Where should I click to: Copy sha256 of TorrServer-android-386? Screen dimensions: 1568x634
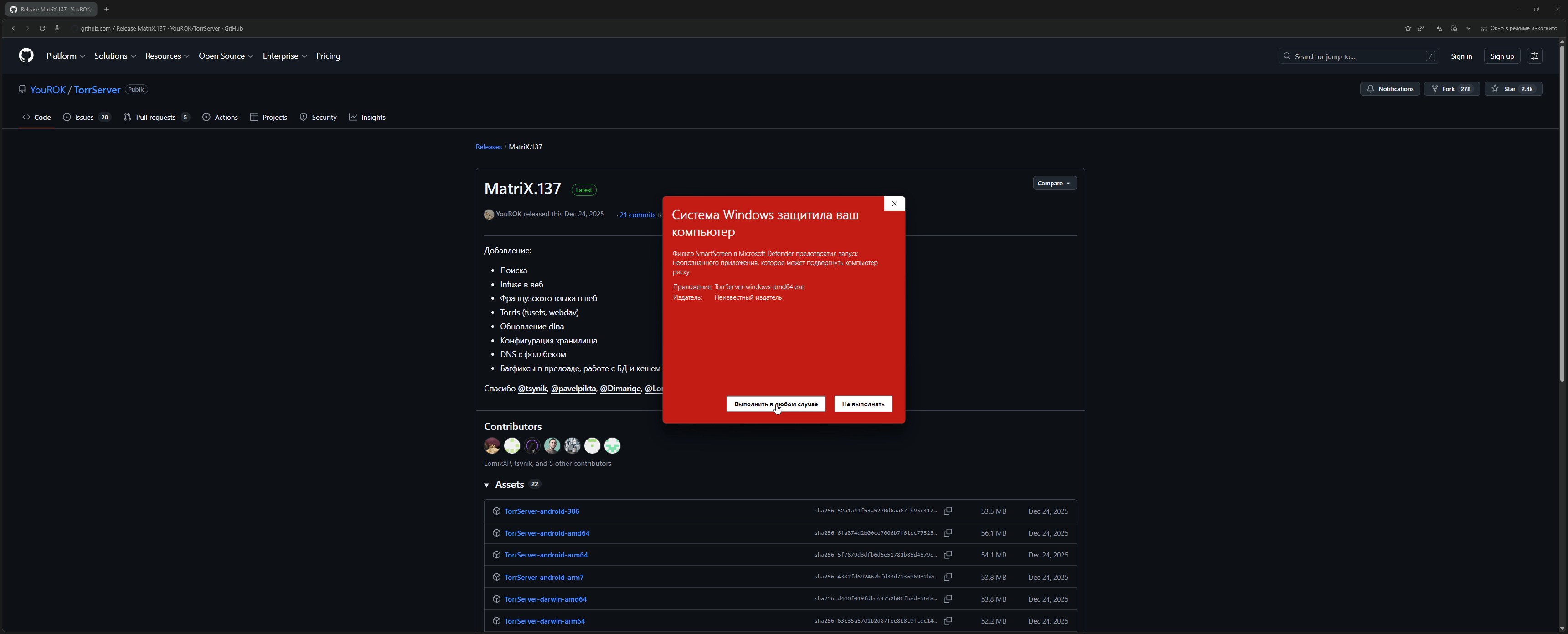[948, 511]
